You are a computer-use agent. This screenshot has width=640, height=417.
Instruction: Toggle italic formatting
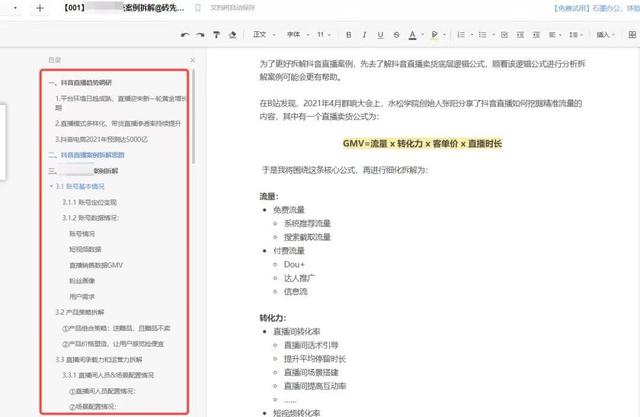point(364,35)
